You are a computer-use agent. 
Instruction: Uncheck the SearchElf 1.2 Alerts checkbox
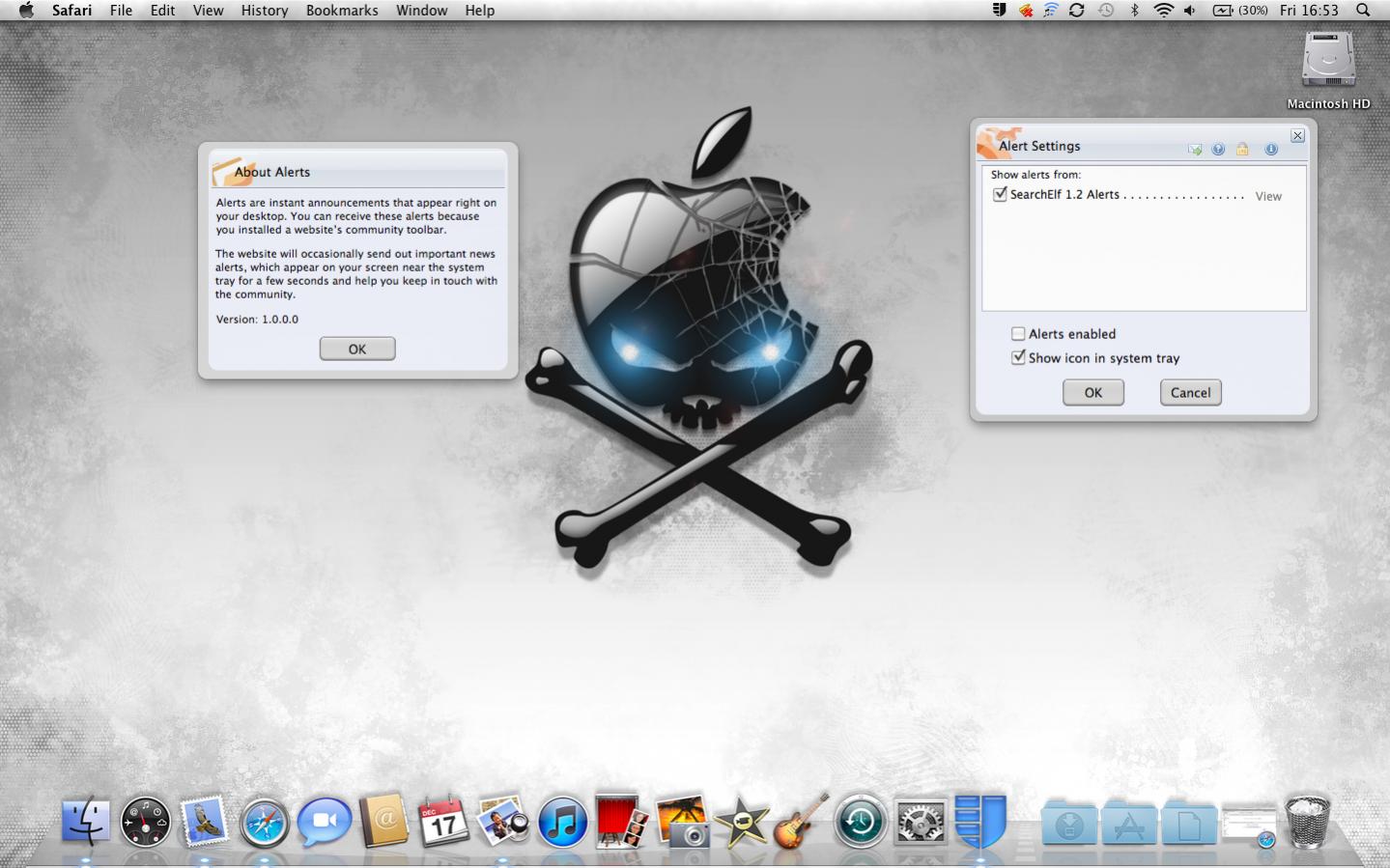[x=1000, y=194]
